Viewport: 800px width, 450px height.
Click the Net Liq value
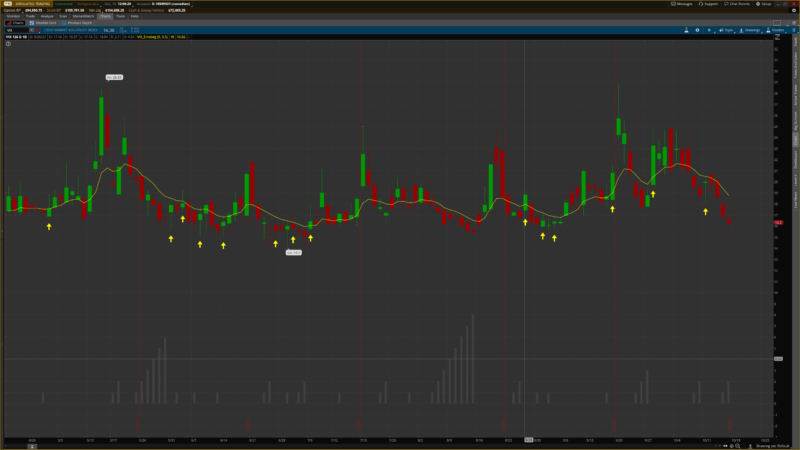(x=115, y=10)
